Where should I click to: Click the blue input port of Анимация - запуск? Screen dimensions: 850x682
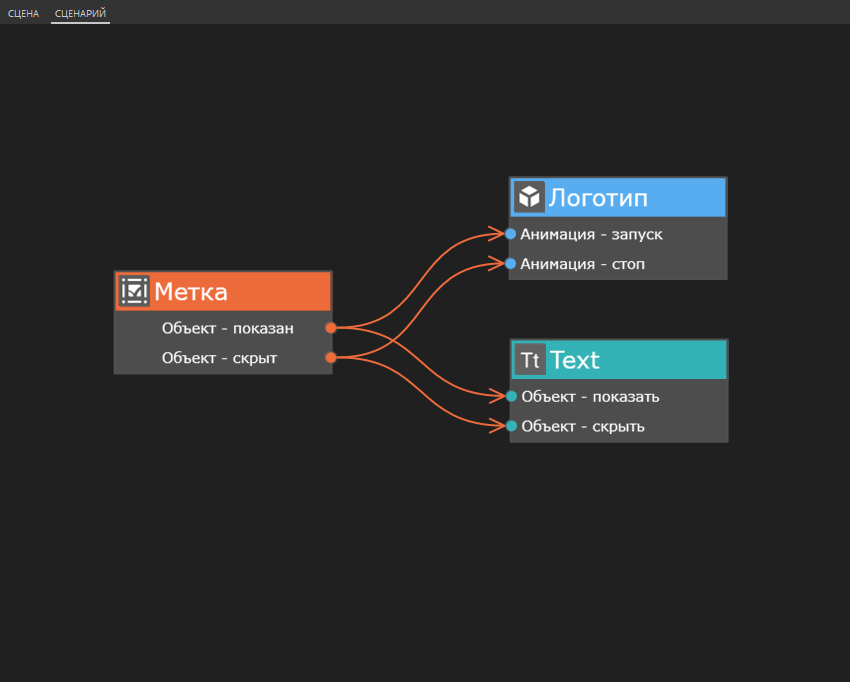510,234
